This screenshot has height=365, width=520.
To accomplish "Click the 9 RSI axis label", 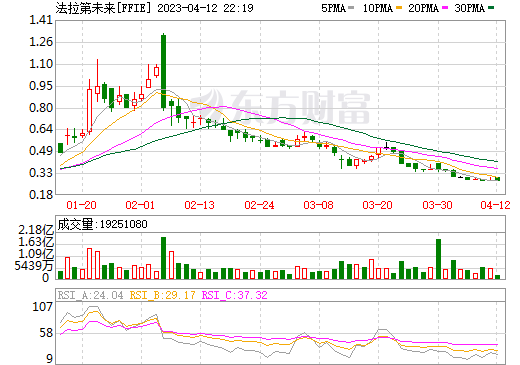I will point(50,359).
